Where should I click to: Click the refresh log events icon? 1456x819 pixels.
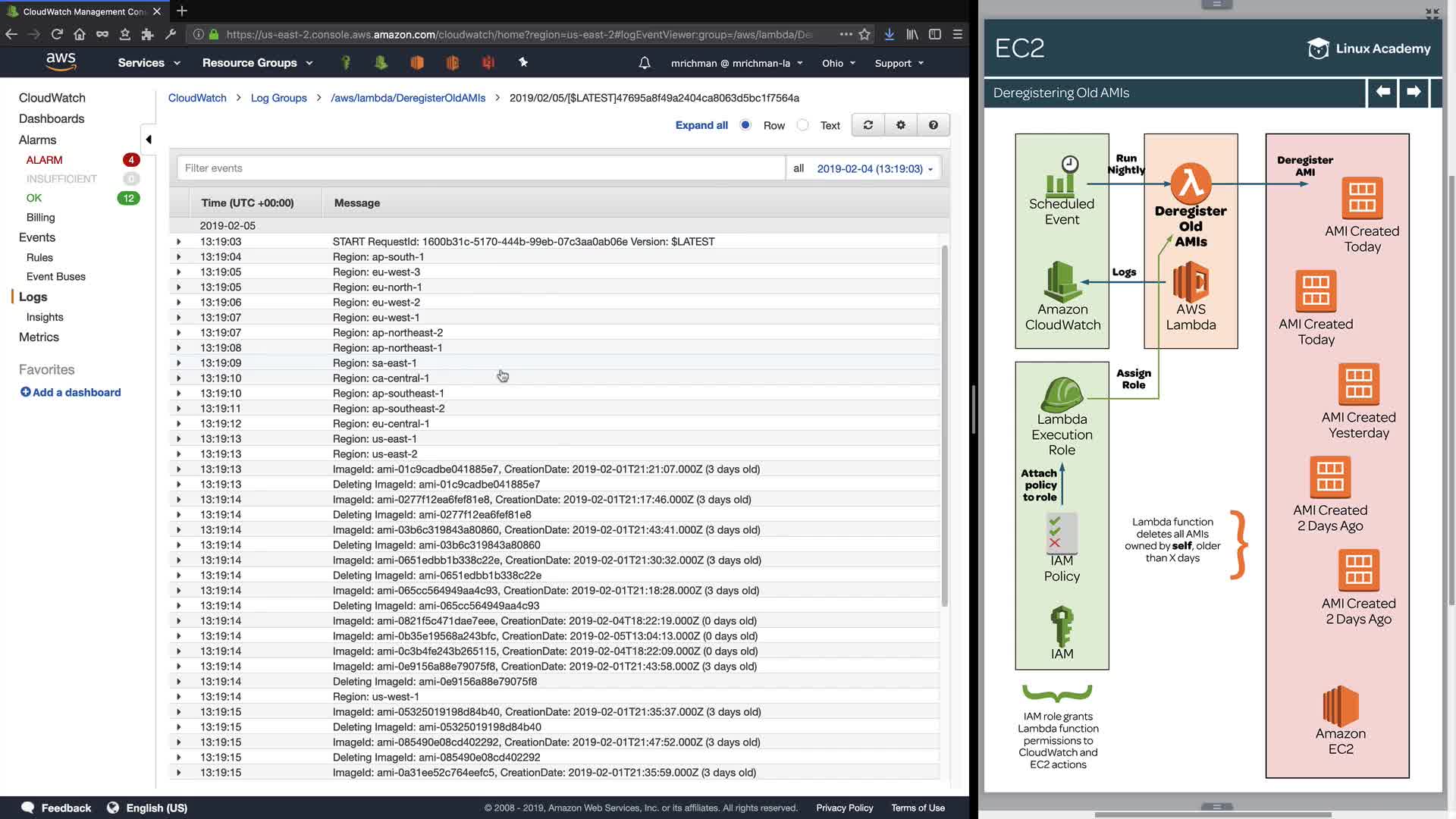click(868, 125)
